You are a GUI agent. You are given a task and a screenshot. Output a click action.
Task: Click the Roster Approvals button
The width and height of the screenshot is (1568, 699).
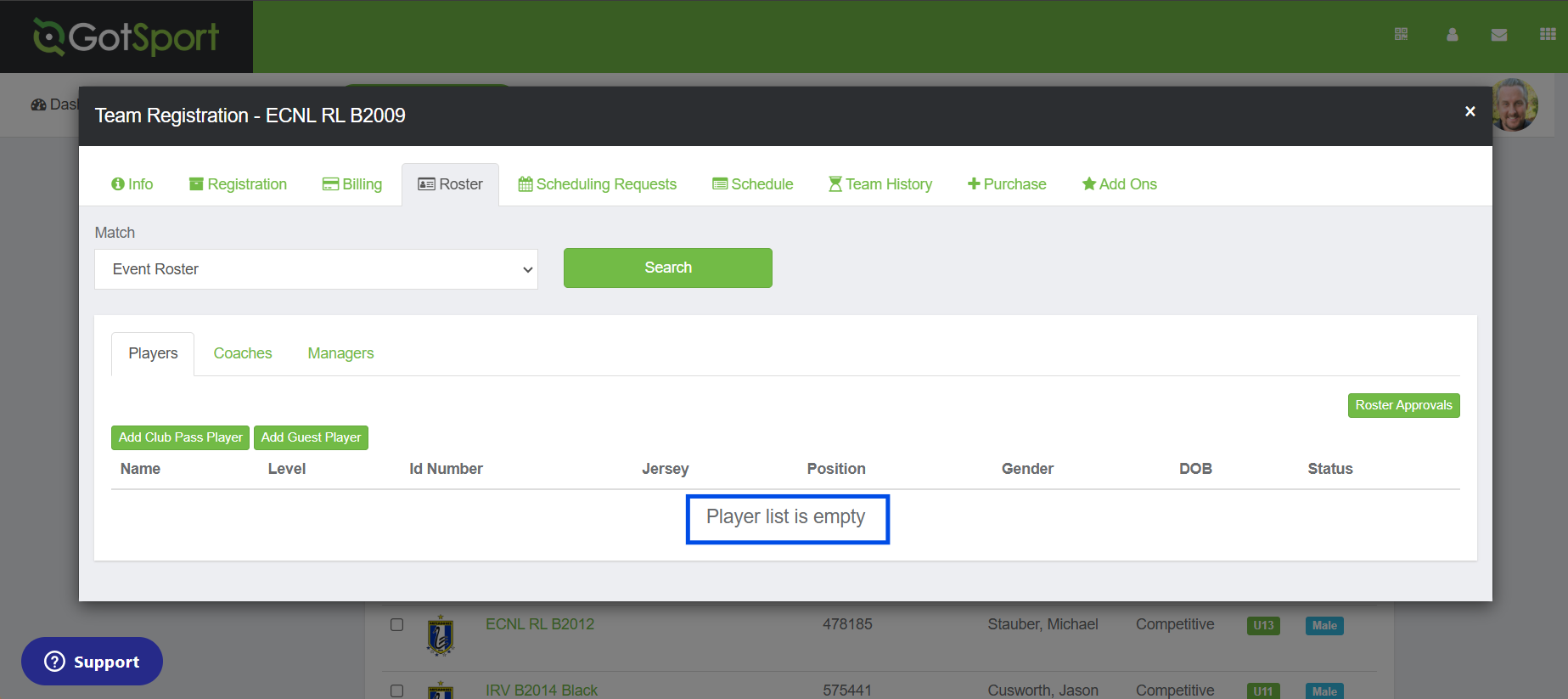point(1403,405)
